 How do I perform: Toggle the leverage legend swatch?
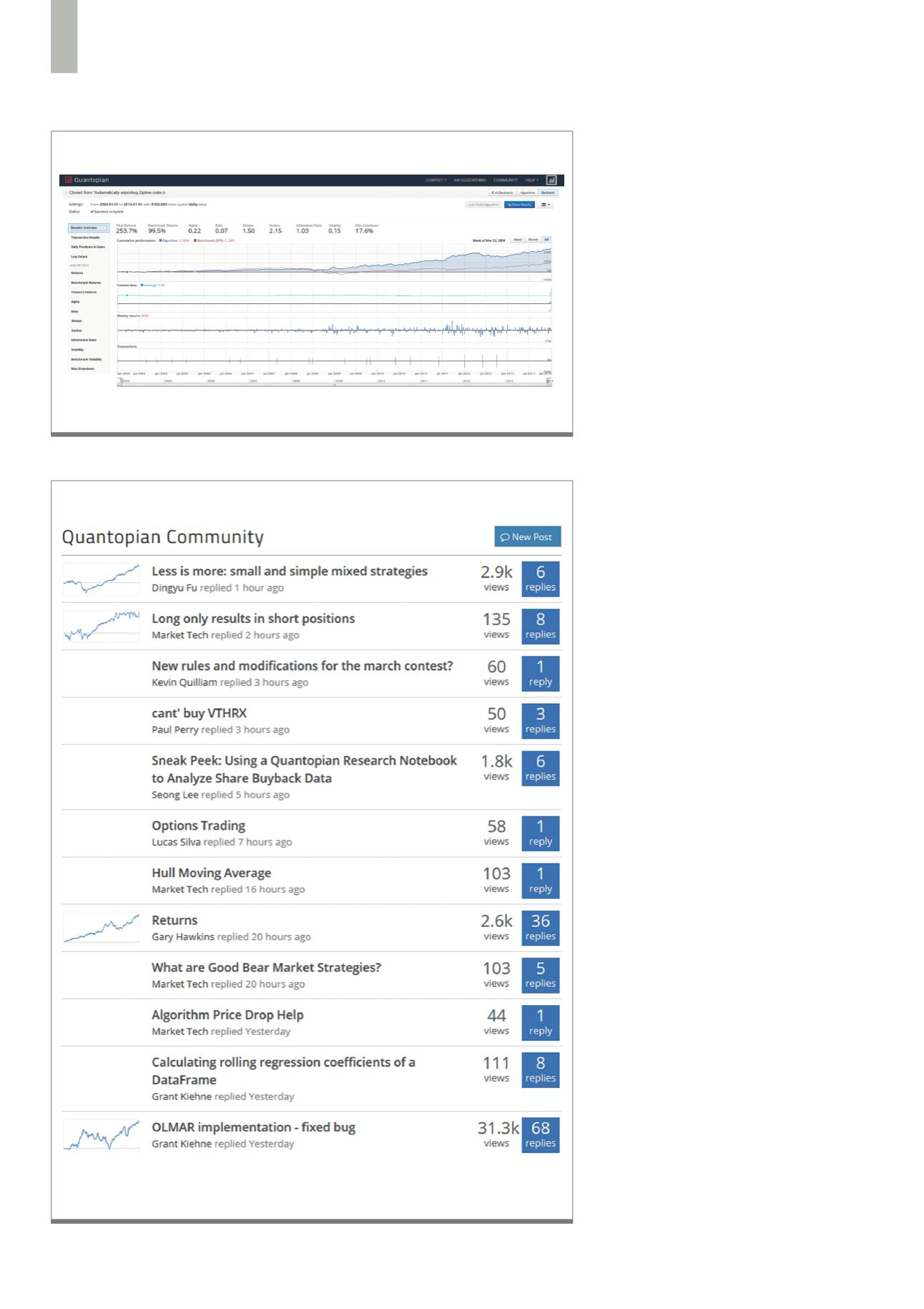coord(142,285)
